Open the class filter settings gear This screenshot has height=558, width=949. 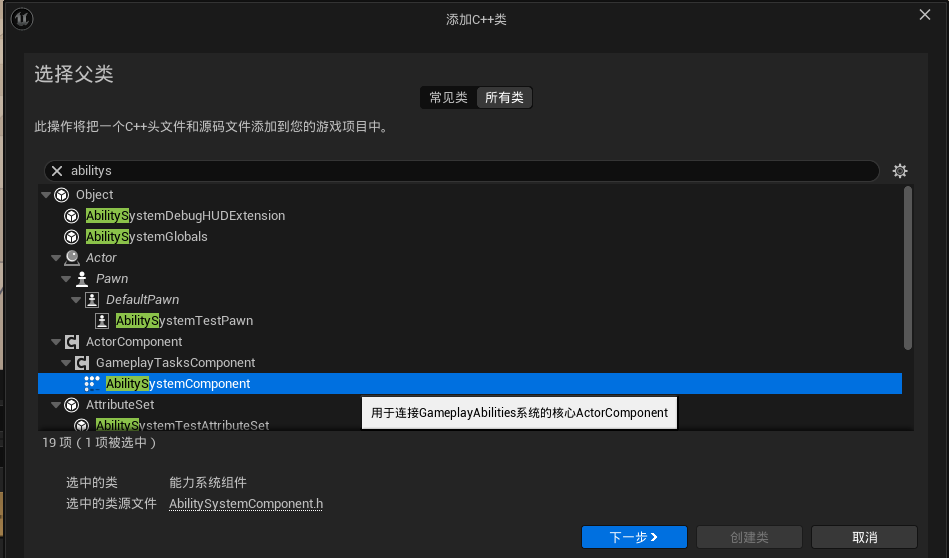tap(900, 171)
